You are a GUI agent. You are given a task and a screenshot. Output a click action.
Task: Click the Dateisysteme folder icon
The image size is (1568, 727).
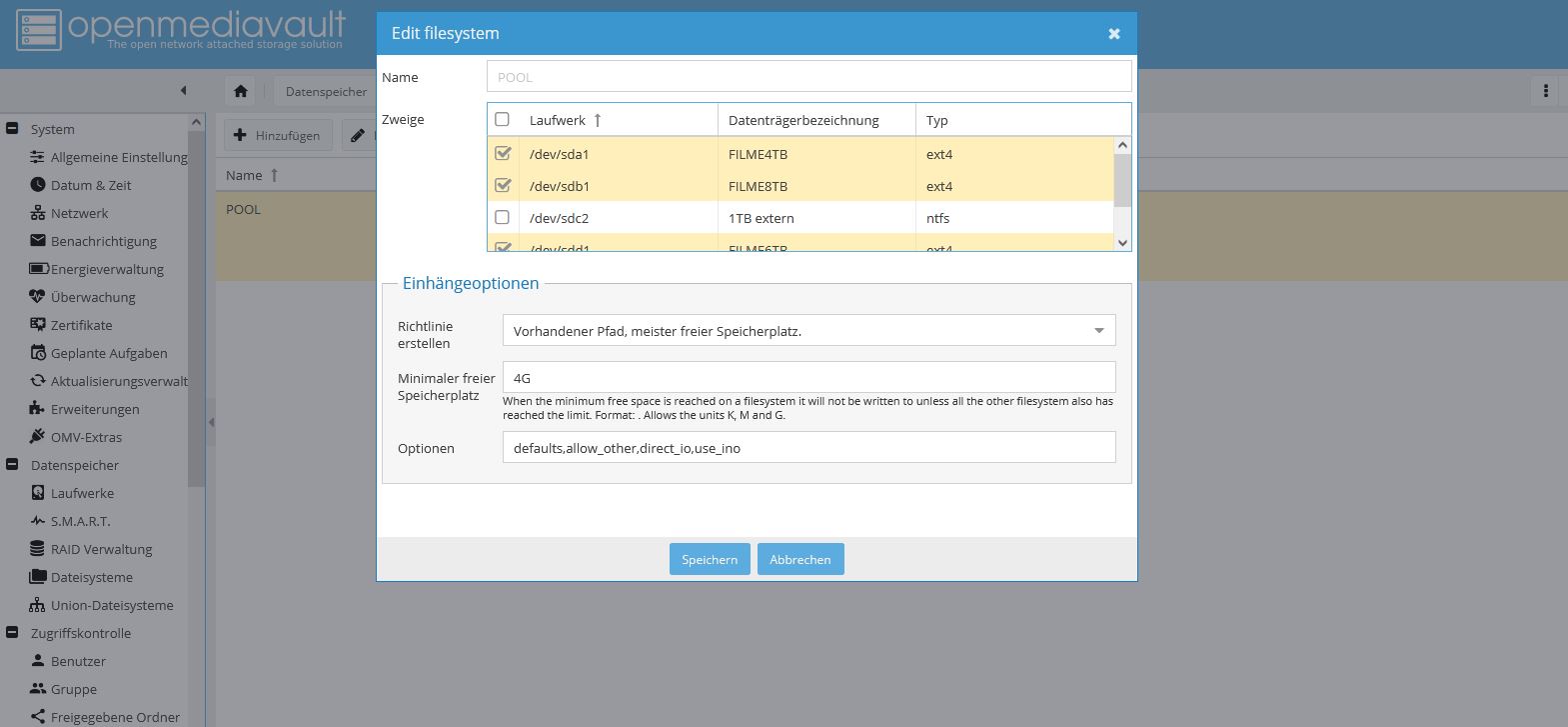38,577
